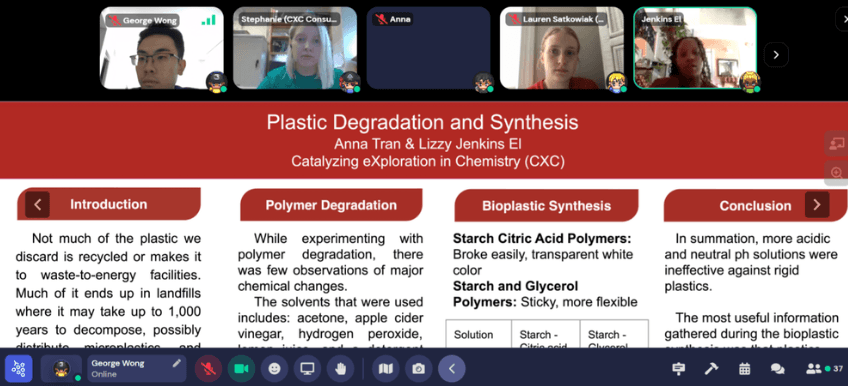Select George Wong's video tile
This screenshot has height=386, width=848.
coord(162,48)
